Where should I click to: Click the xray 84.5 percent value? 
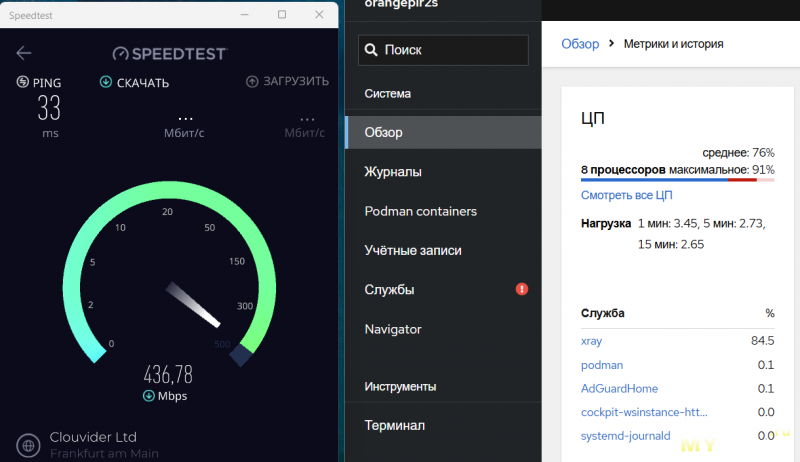tap(762, 341)
